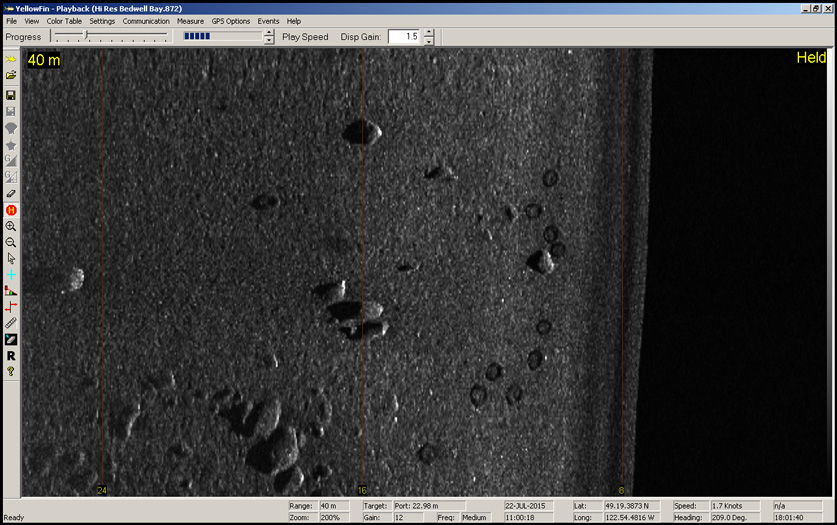Select the zoom out magnifier tool
Image resolution: width=837 pixels, height=525 pixels.
click(11, 242)
